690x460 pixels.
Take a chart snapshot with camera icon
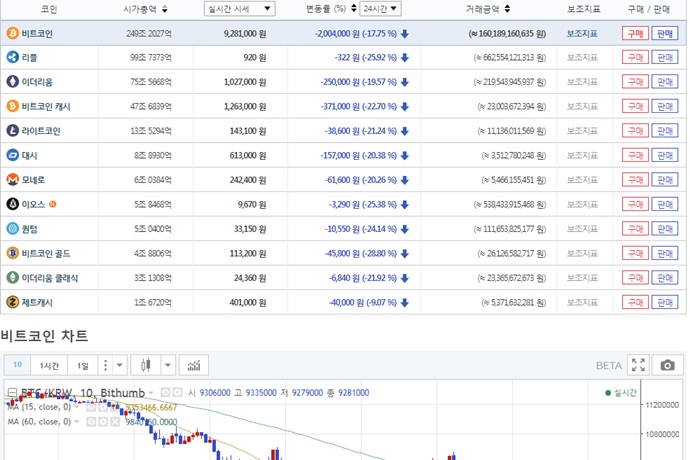(x=667, y=365)
